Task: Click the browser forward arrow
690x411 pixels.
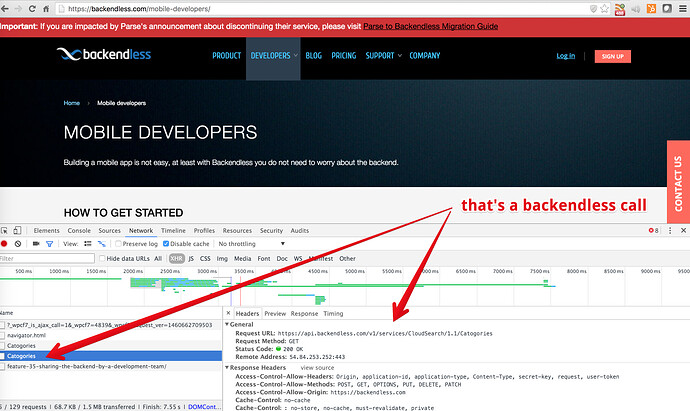Action: (x=18, y=9)
